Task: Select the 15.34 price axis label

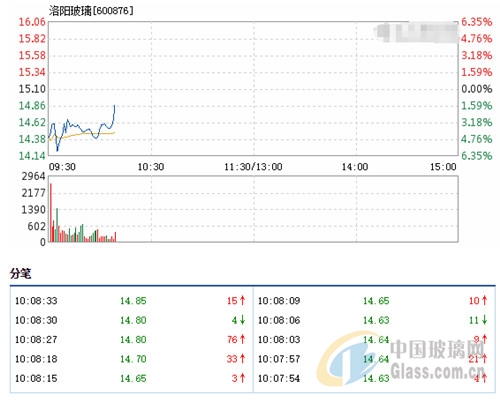Action: [32, 72]
